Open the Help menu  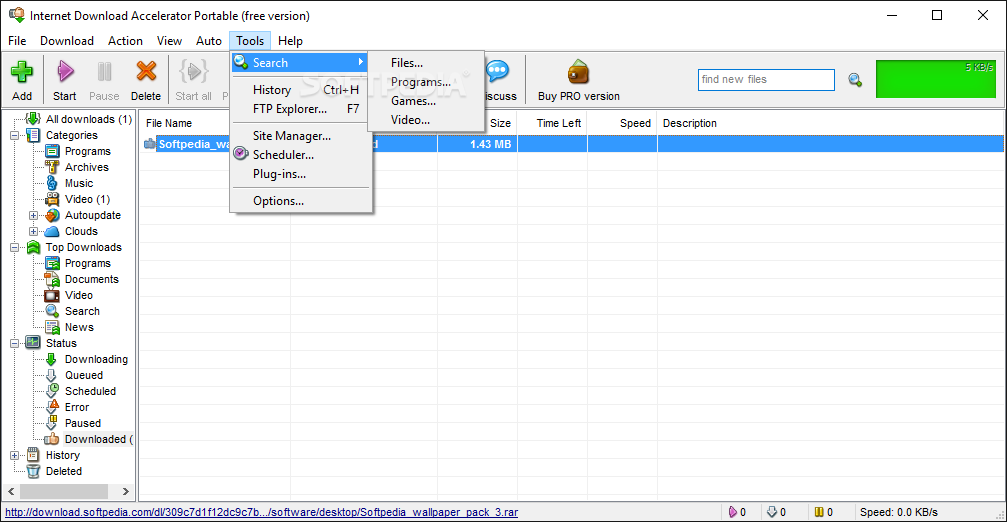[290, 40]
